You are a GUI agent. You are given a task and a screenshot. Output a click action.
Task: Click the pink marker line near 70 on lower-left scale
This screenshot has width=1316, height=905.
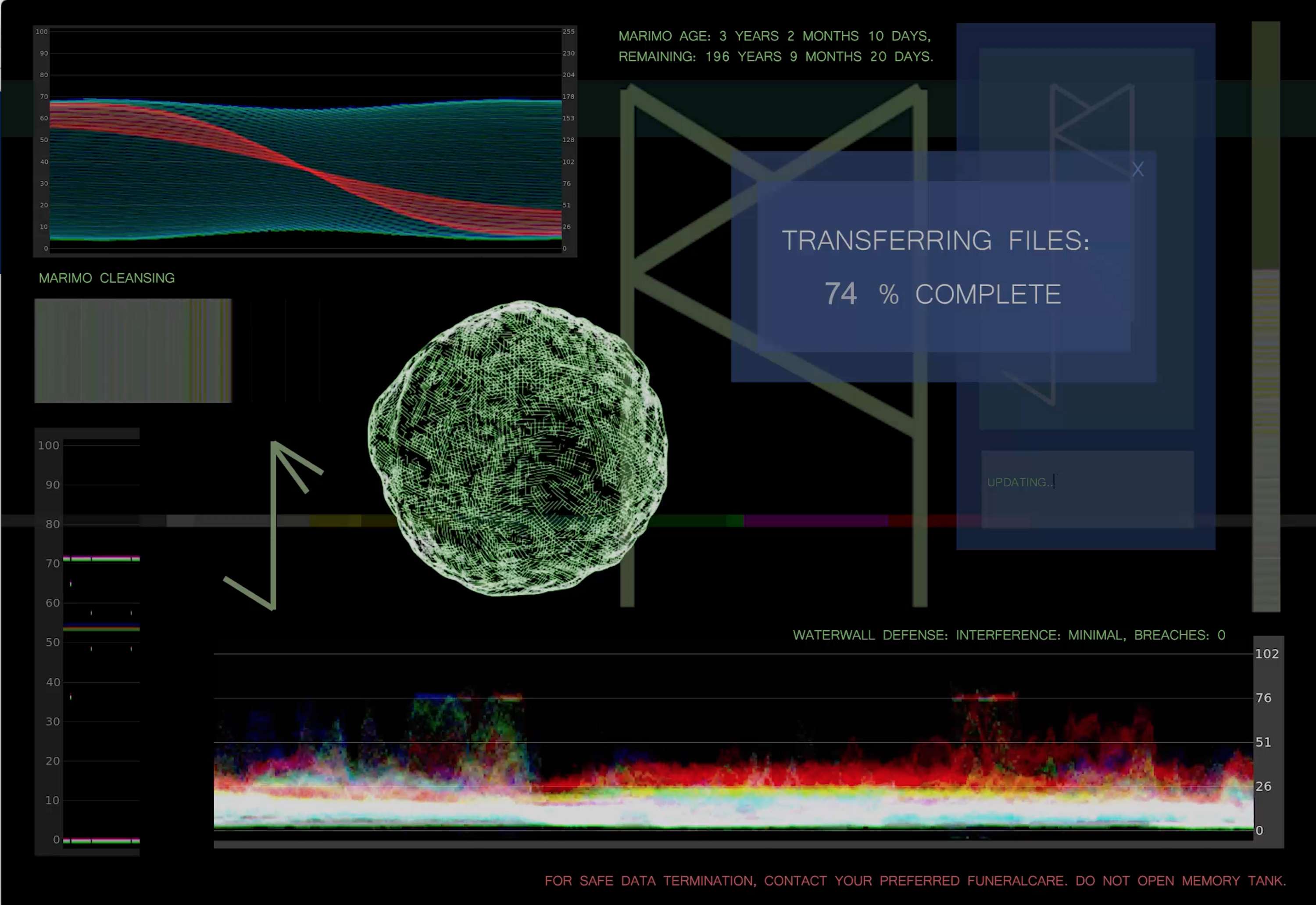coord(101,559)
